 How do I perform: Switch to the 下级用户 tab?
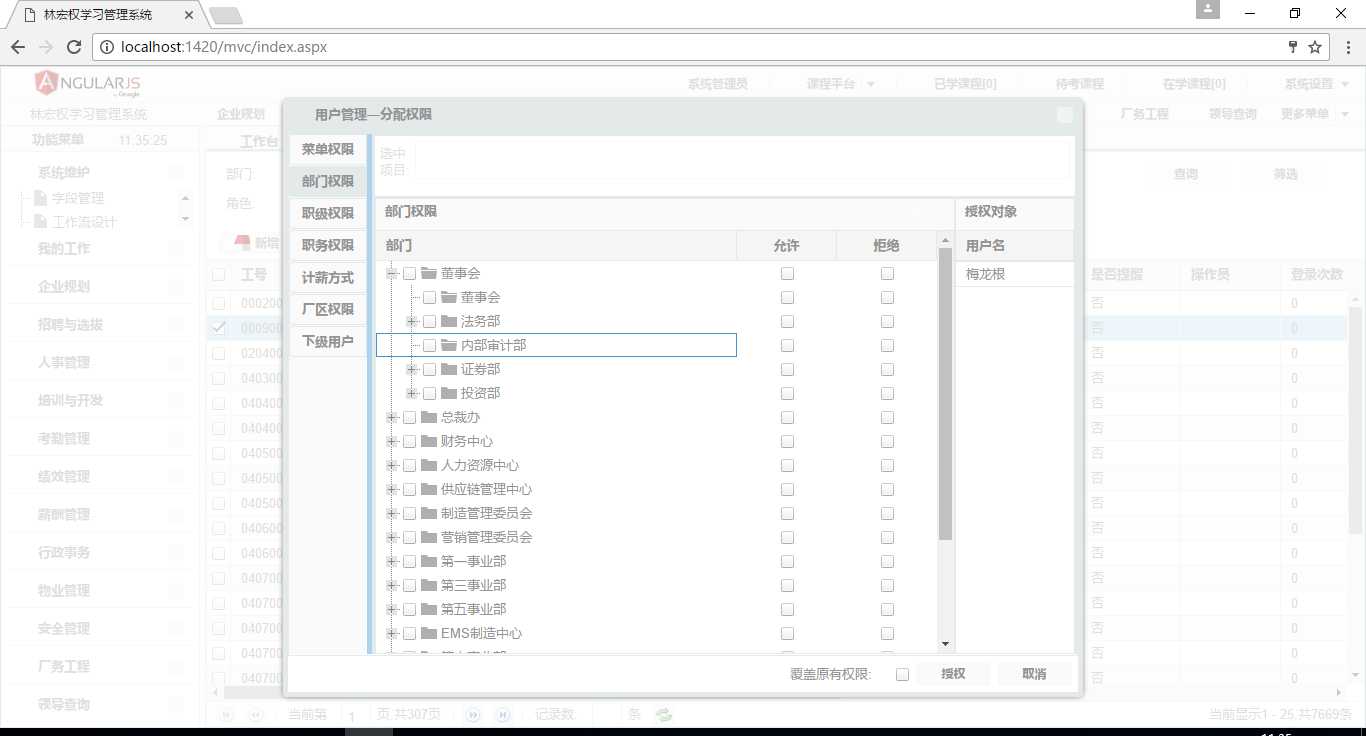click(x=328, y=341)
